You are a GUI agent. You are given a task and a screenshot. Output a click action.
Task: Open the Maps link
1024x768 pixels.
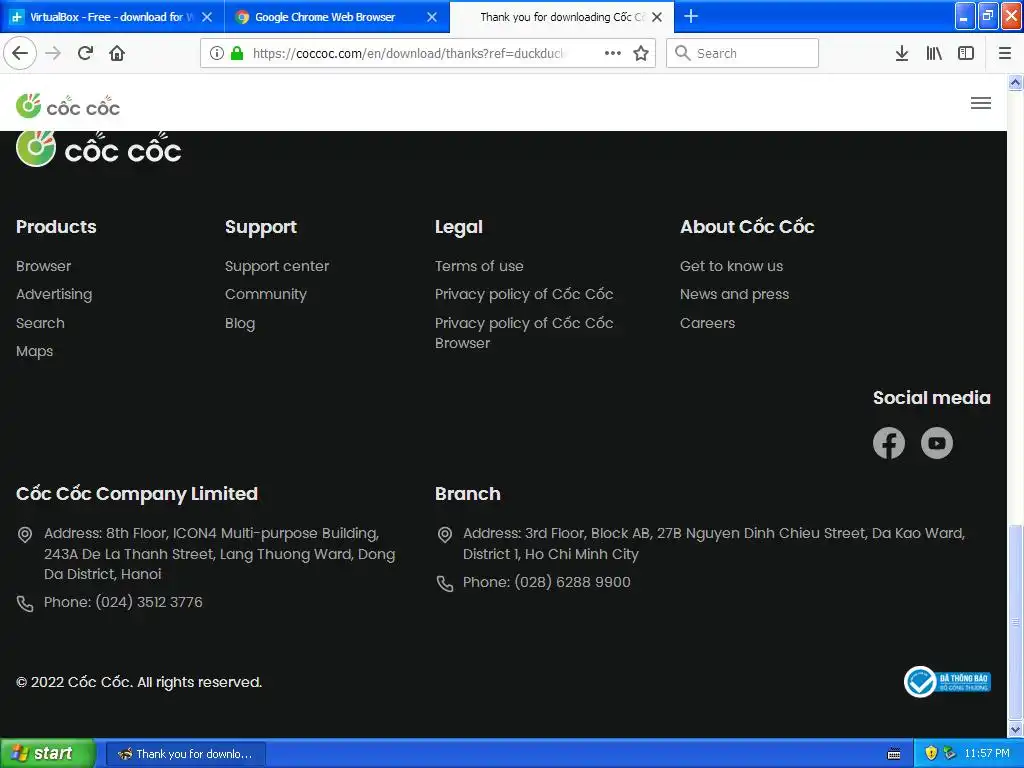34,351
